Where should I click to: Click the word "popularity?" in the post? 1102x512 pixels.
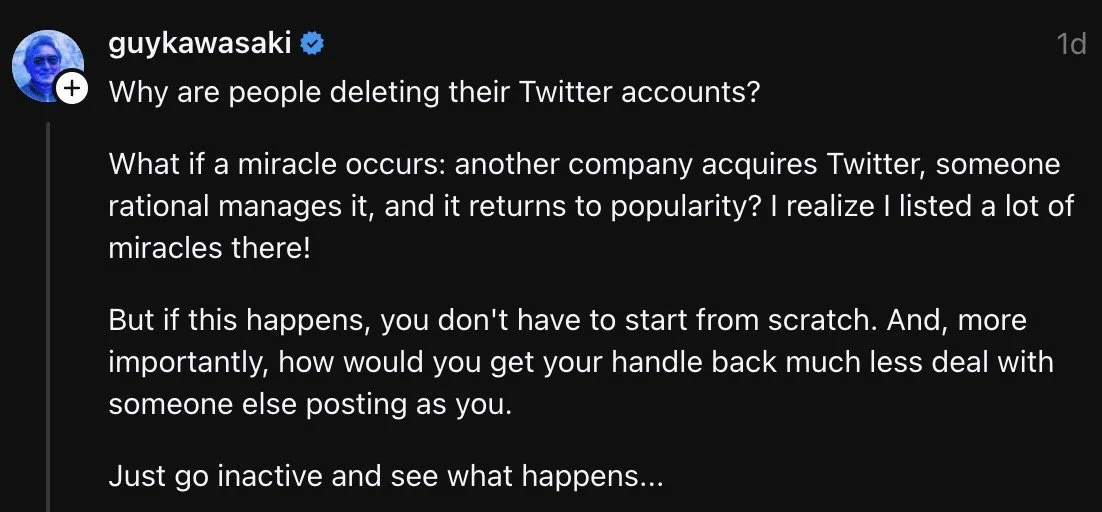pos(685,208)
